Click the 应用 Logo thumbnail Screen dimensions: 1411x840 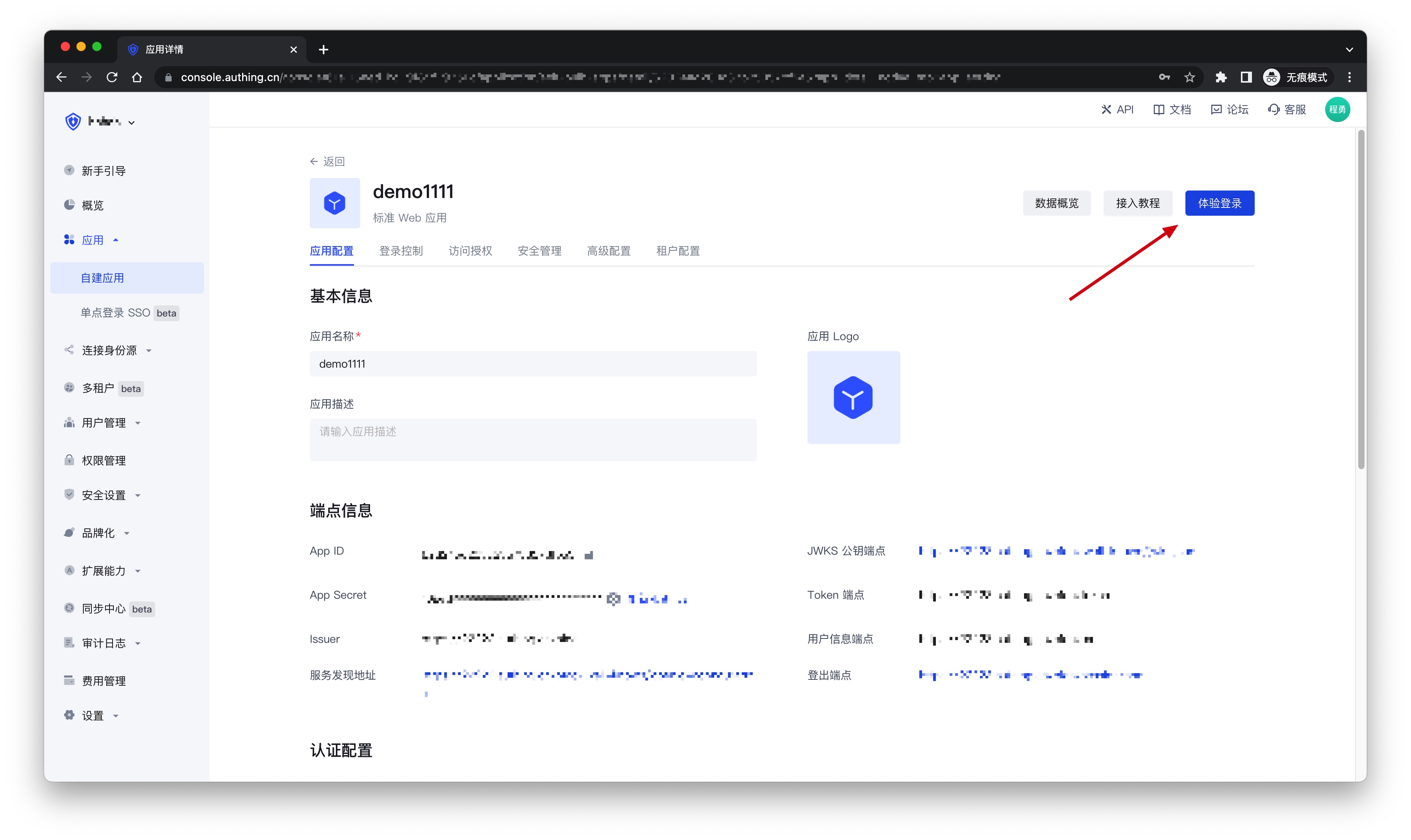point(853,397)
